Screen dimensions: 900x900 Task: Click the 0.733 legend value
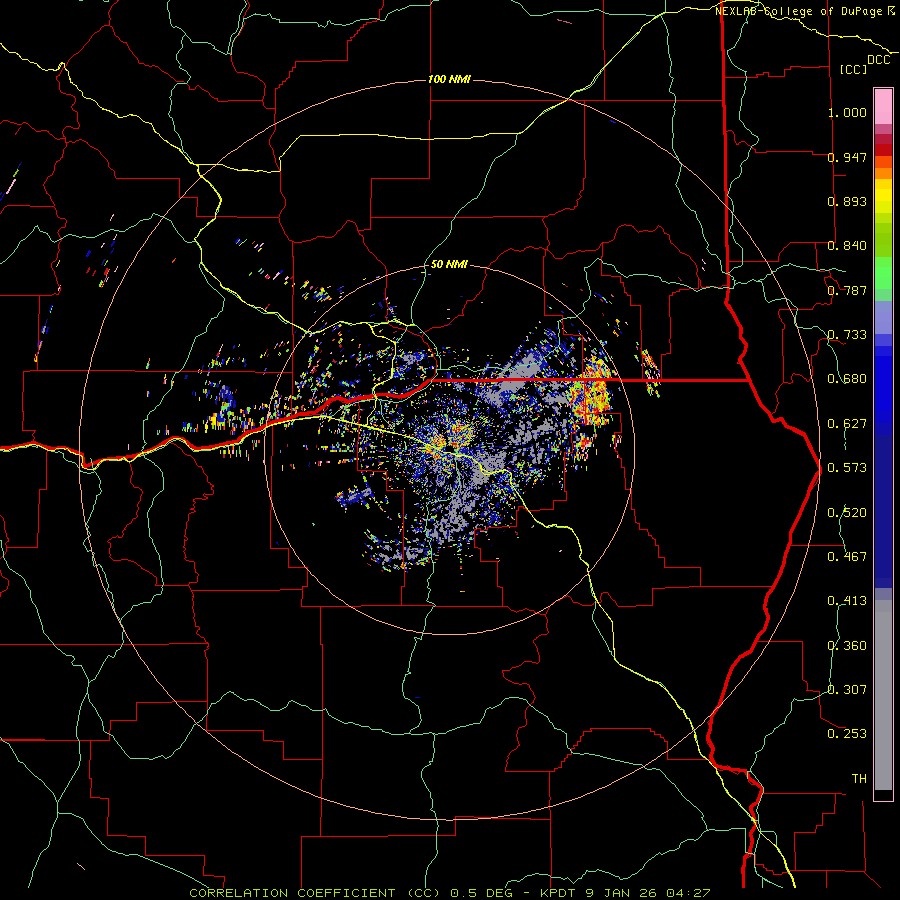point(847,335)
